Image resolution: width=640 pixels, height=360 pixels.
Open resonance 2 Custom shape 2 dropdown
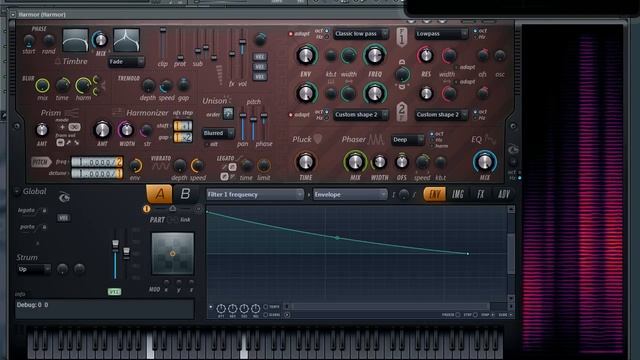click(x=441, y=115)
